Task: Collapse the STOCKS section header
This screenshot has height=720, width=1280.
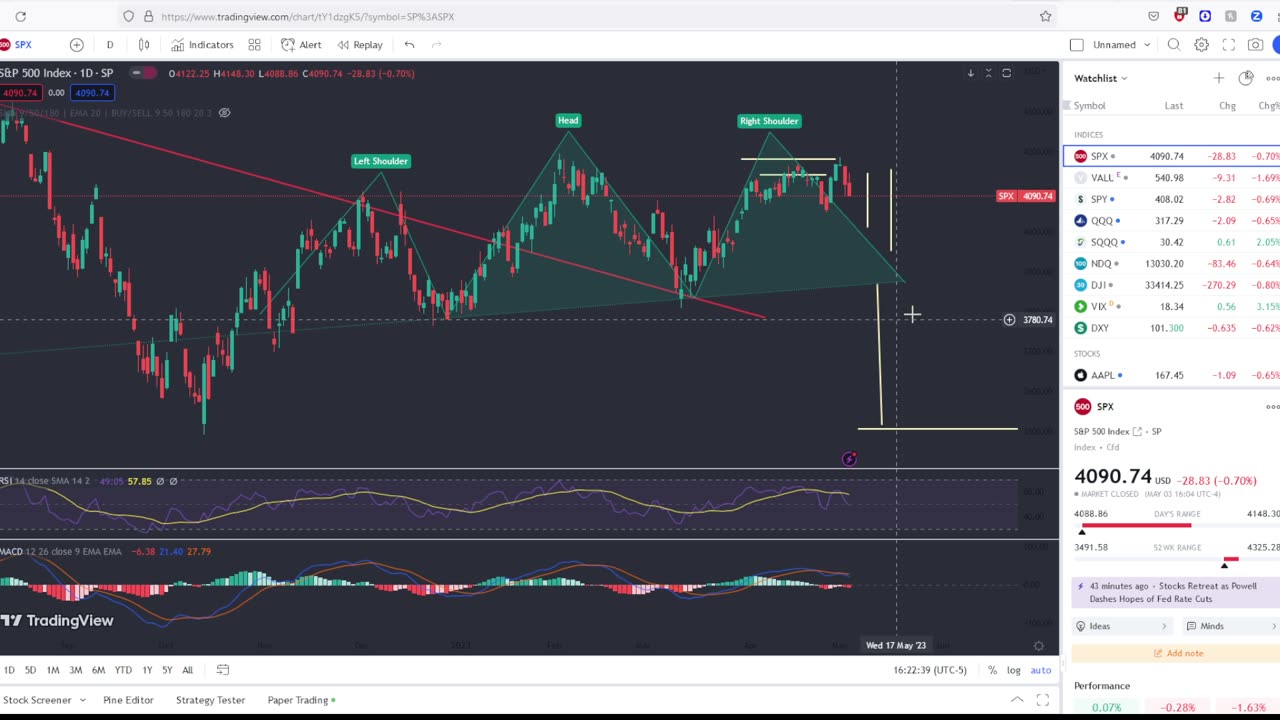Action: click(x=1086, y=354)
